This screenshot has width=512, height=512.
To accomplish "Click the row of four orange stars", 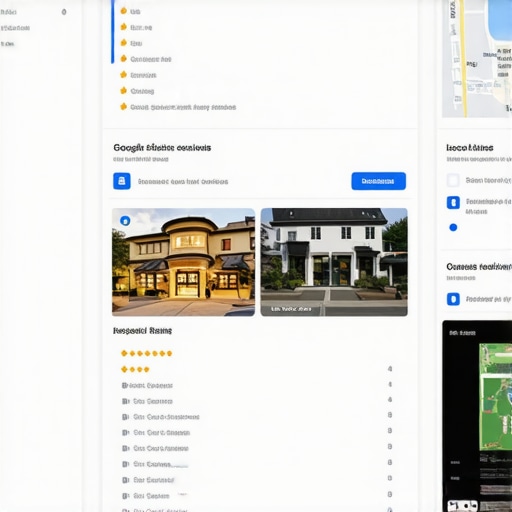I will tap(135, 369).
